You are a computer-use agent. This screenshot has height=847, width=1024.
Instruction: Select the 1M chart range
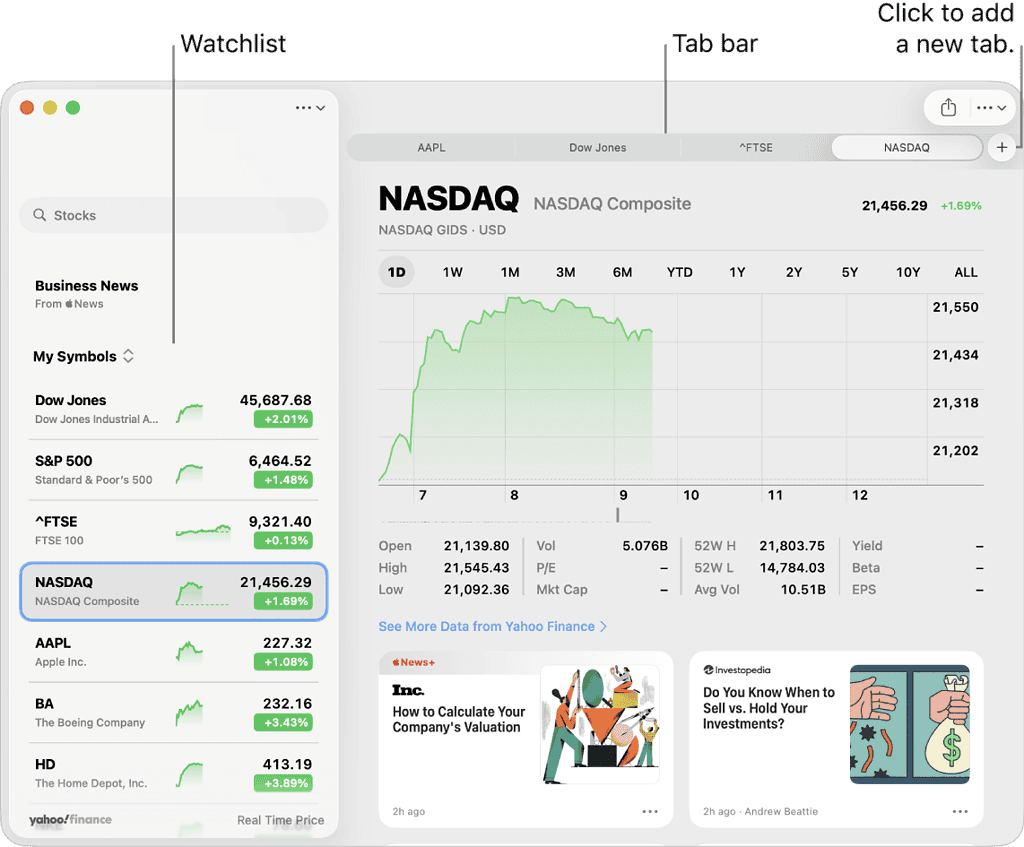pos(510,272)
